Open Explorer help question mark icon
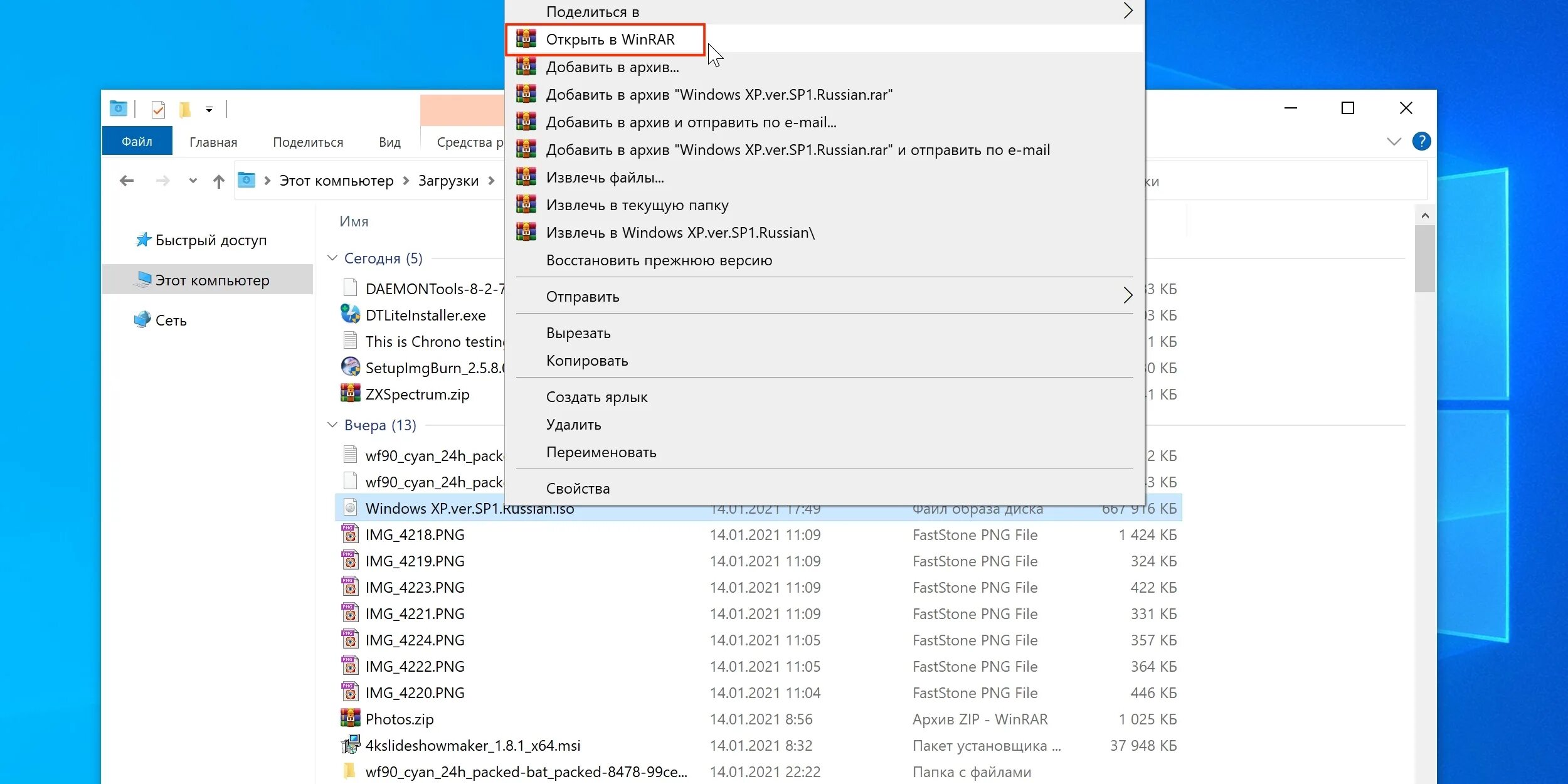Viewport: 1568px width, 784px height. point(1421,141)
